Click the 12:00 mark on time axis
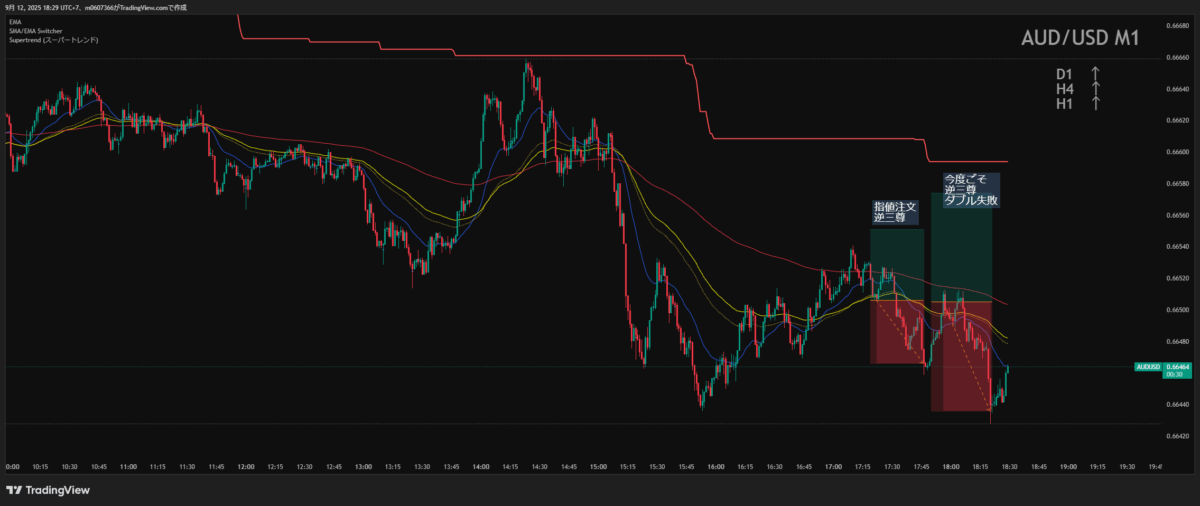The height and width of the screenshot is (506, 1200). pyautogui.click(x=246, y=466)
